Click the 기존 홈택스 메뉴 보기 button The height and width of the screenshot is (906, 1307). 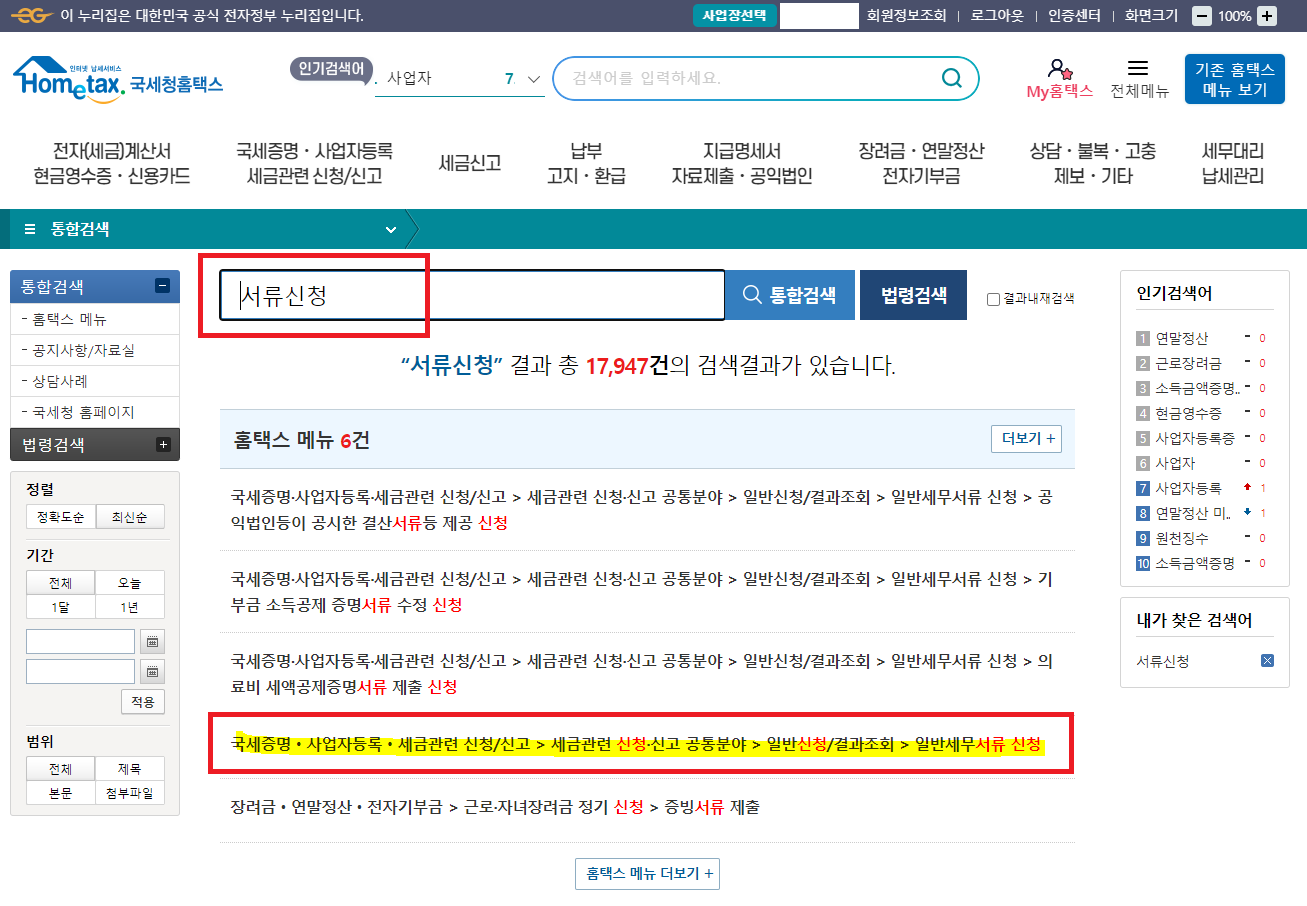pos(1234,78)
